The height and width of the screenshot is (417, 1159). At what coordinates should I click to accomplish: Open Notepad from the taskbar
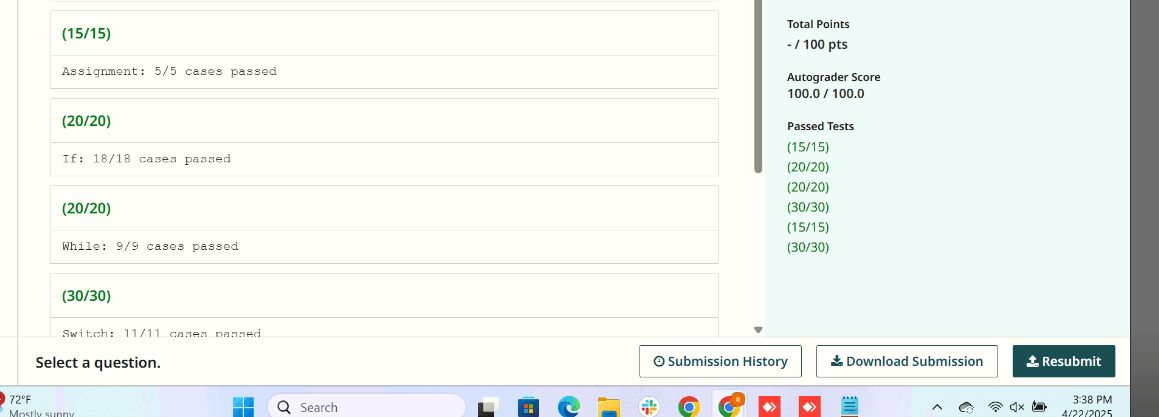(x=850, y=407)
